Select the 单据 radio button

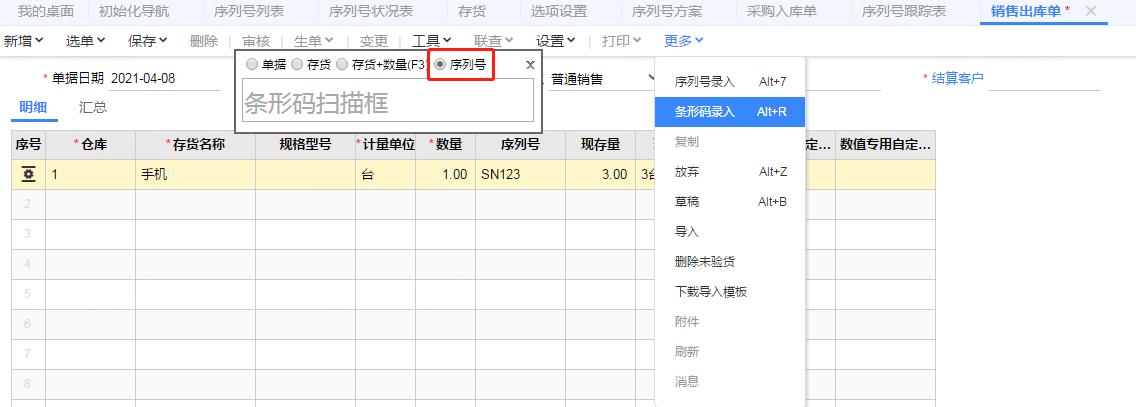[x=251, y=65]
